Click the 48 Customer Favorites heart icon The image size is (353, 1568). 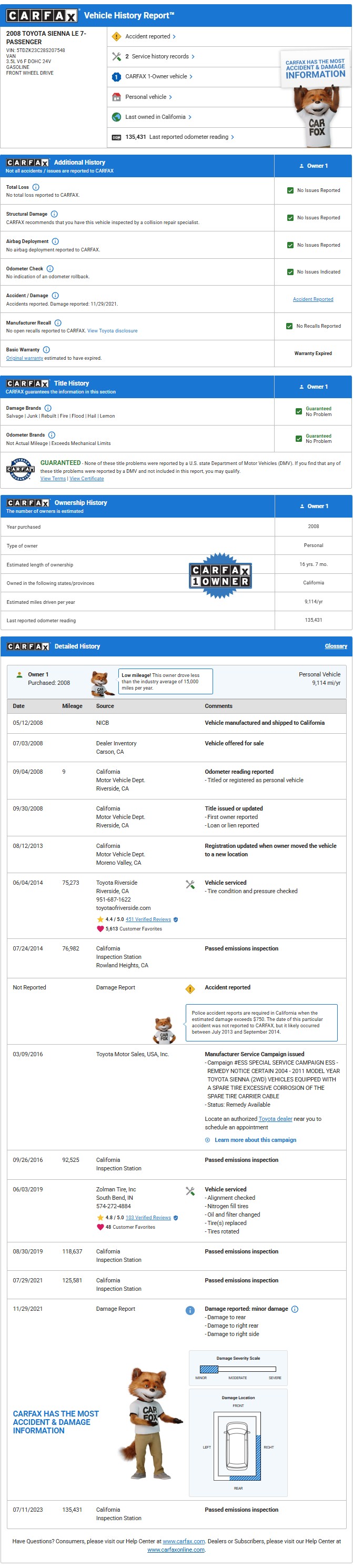(x=100, y=1227)
